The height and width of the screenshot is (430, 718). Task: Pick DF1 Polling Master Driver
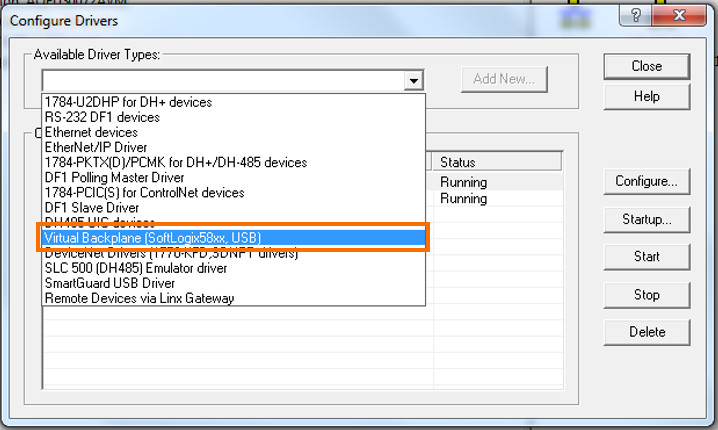(234, 178)
